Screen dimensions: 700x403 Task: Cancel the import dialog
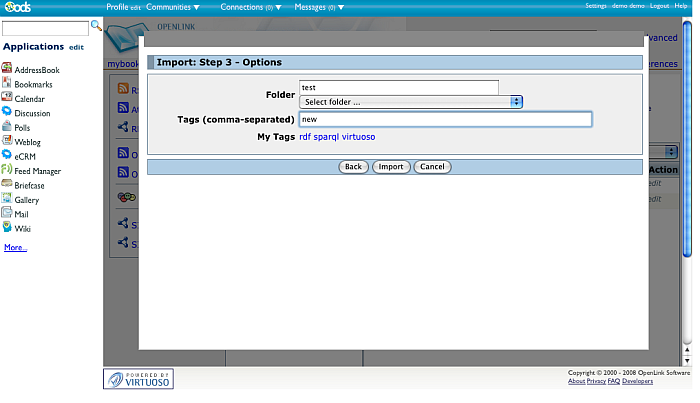pos(431,167)
